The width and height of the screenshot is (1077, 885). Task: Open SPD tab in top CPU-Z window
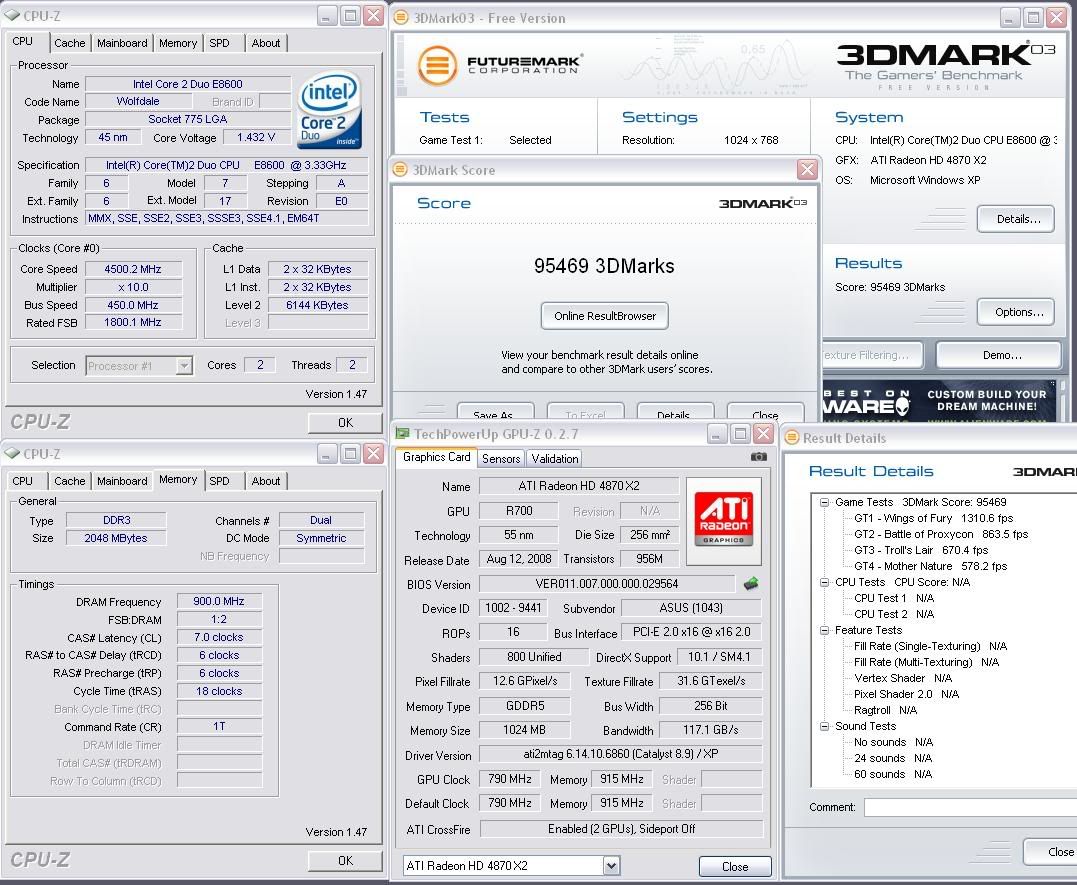pyautogui.click(x=220, y=43)
